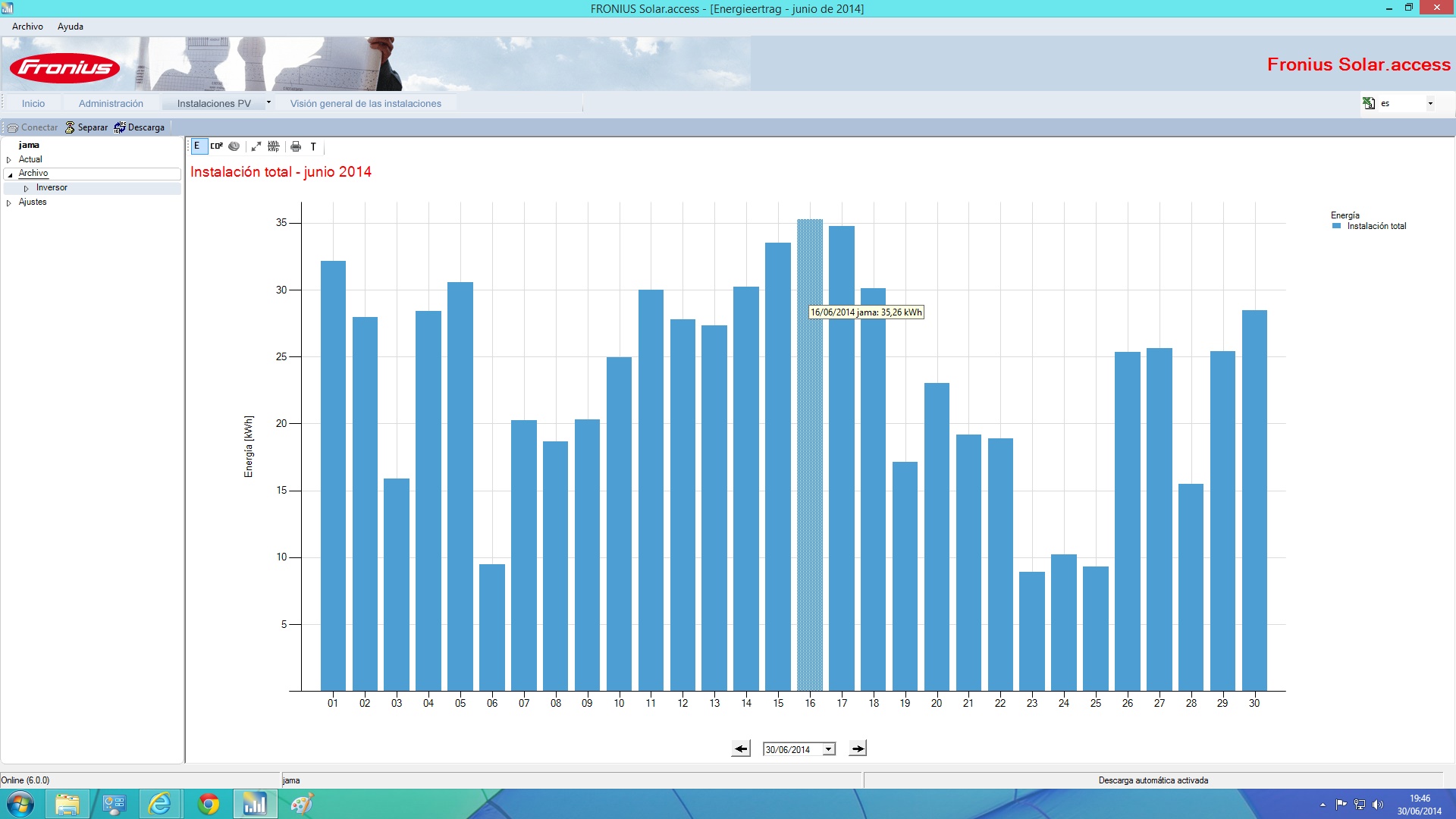Select the Archivo tree item
This screenshot has width=1456, height=819.
(x=33, y=173)
